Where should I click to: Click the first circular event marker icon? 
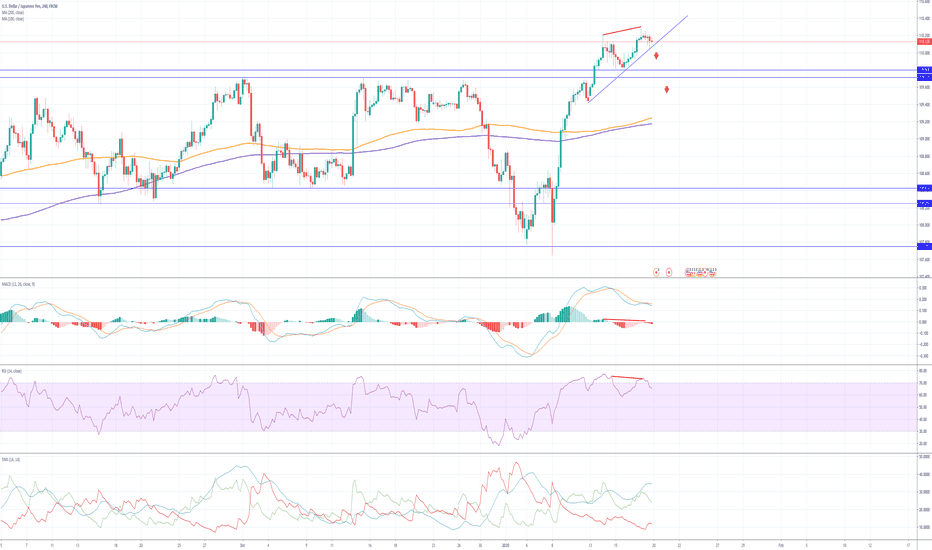coord(656,270)
